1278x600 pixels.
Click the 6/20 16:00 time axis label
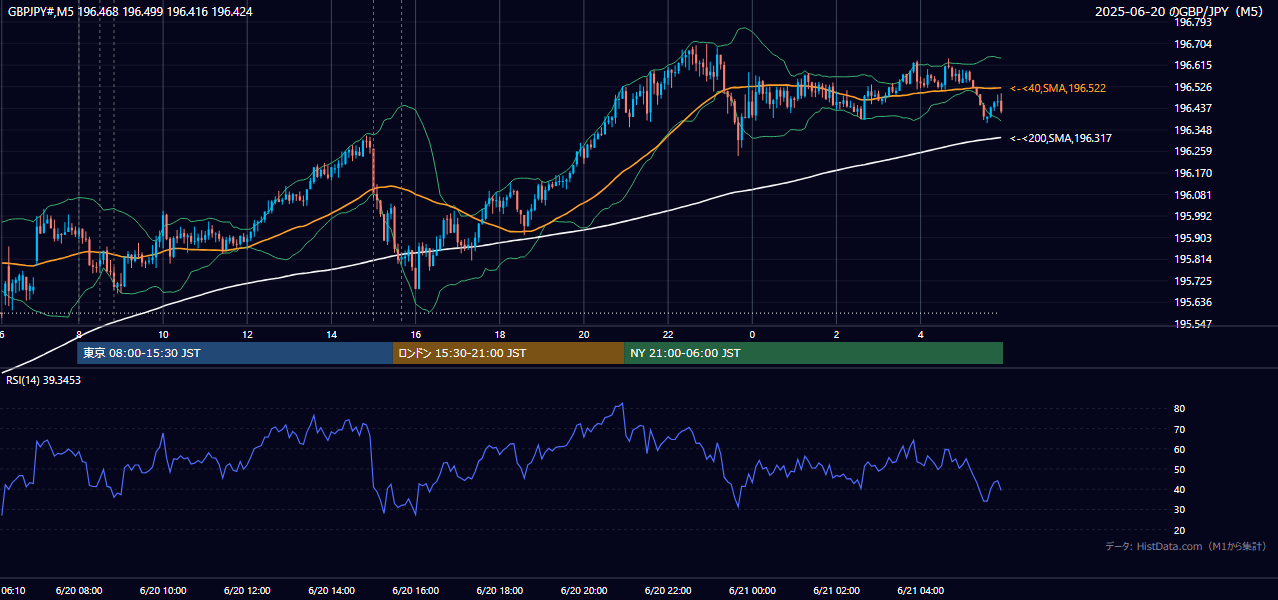pyautogui.click(x=415, y=591)
